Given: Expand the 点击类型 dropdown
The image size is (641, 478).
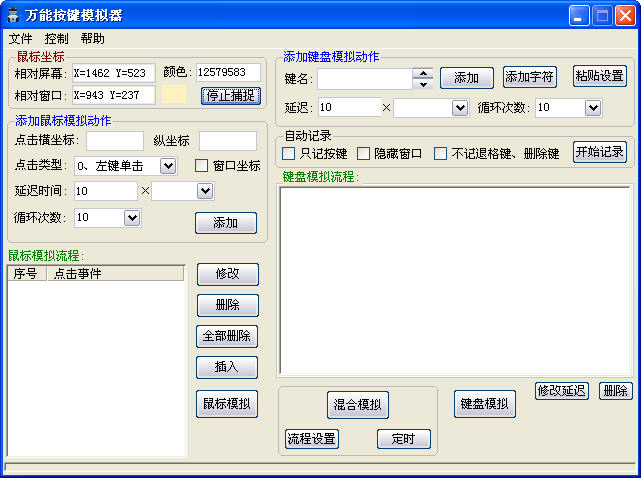Looking at the screenshot, I should (167, 166).
